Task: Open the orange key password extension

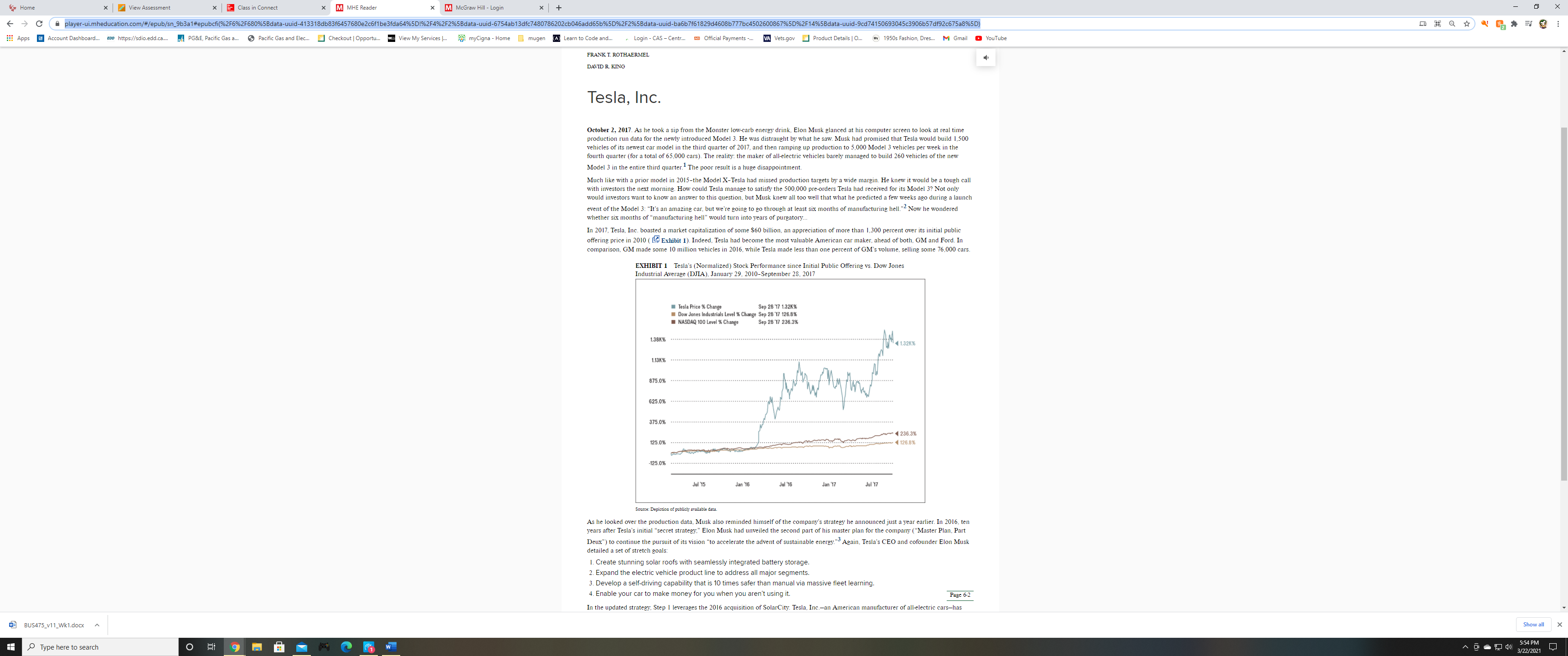Action: point(1485,24)
